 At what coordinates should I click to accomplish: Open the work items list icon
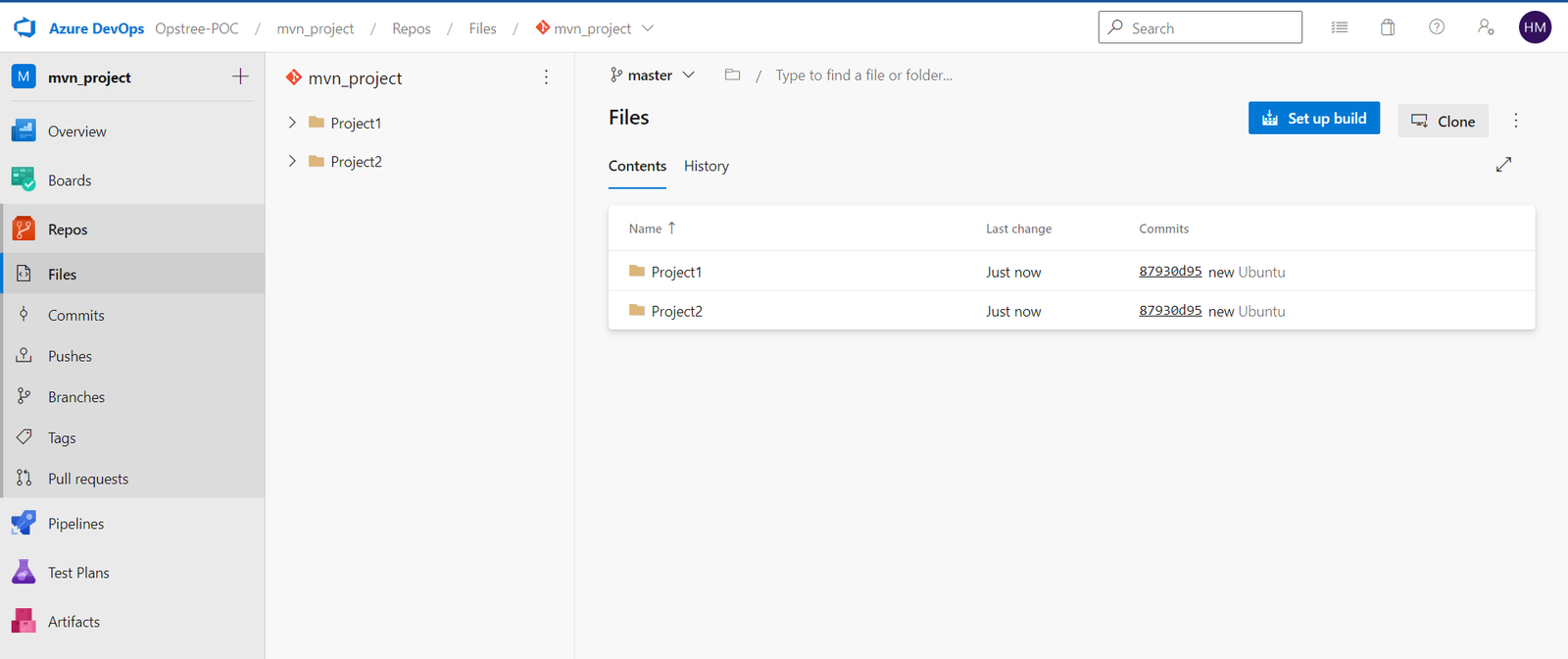tap(1339, 27)
